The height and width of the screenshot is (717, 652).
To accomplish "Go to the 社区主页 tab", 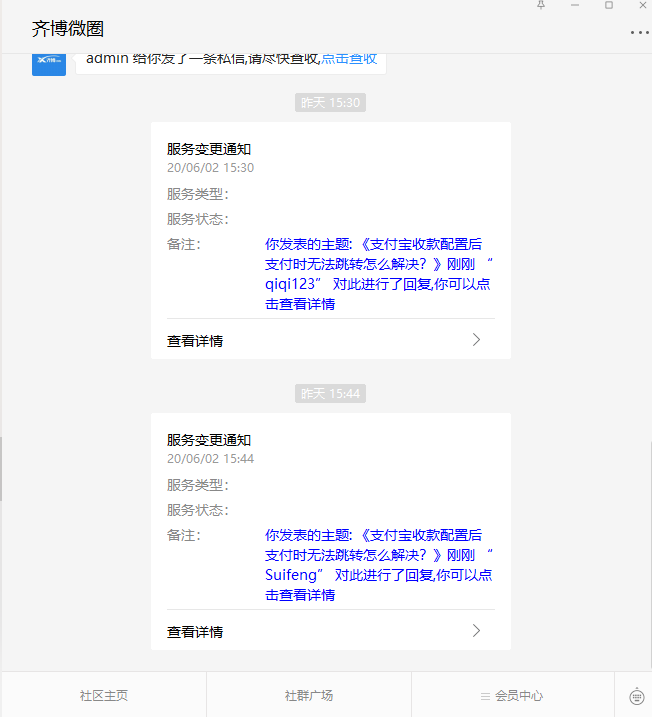I will [x=104, y=696].
